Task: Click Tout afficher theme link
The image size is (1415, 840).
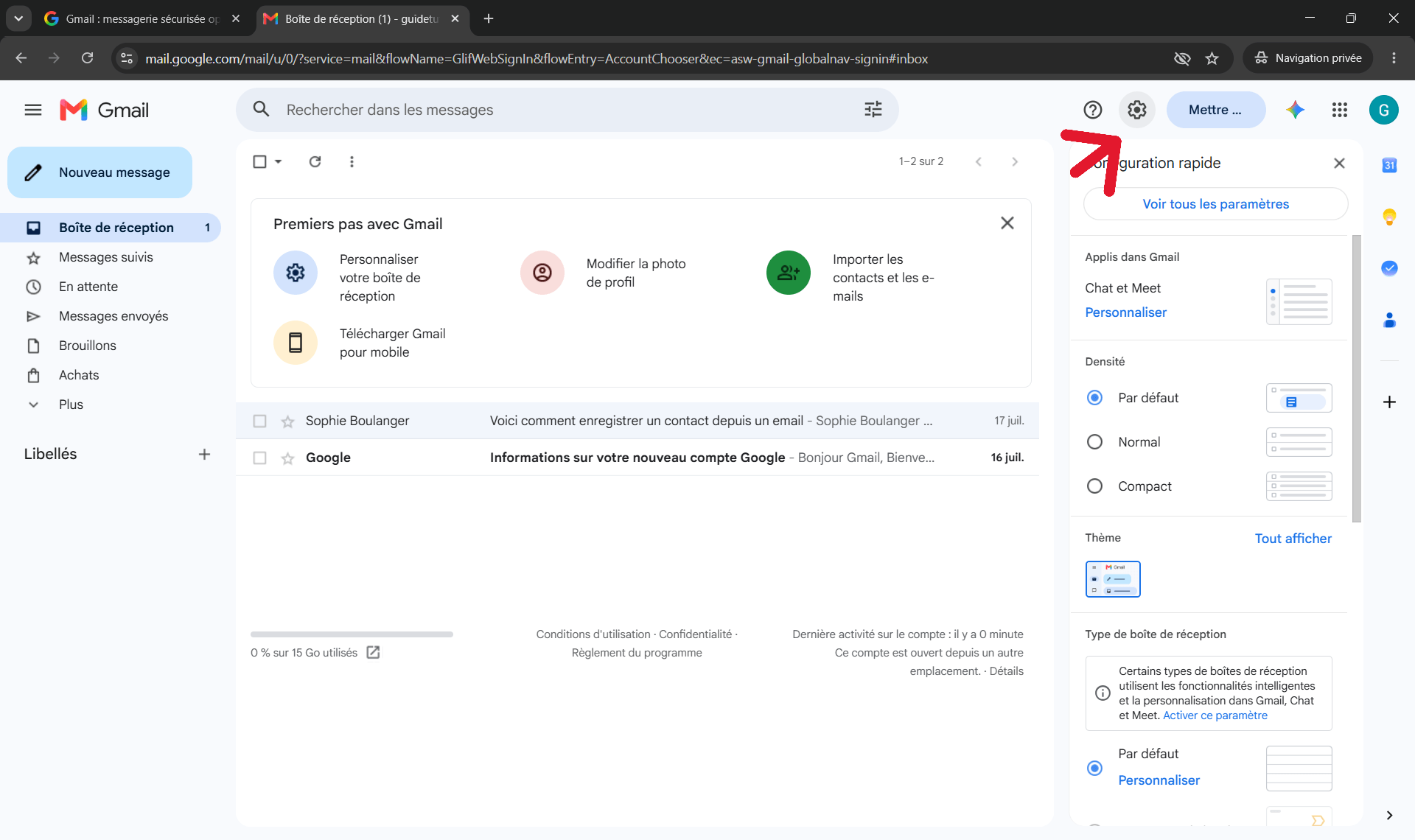Action: [1293, 539]
